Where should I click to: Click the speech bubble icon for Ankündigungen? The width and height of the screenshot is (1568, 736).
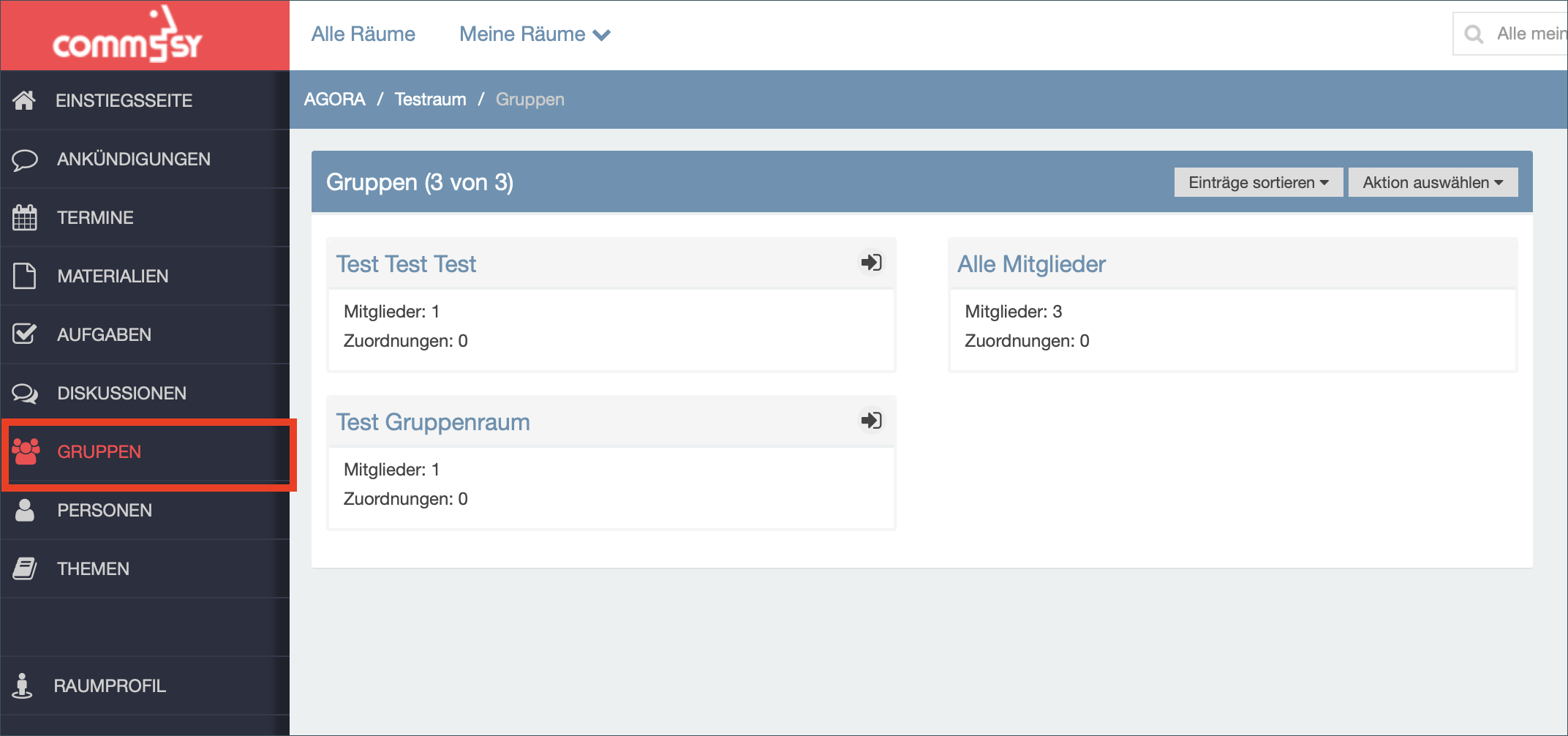tap(25, 159)
